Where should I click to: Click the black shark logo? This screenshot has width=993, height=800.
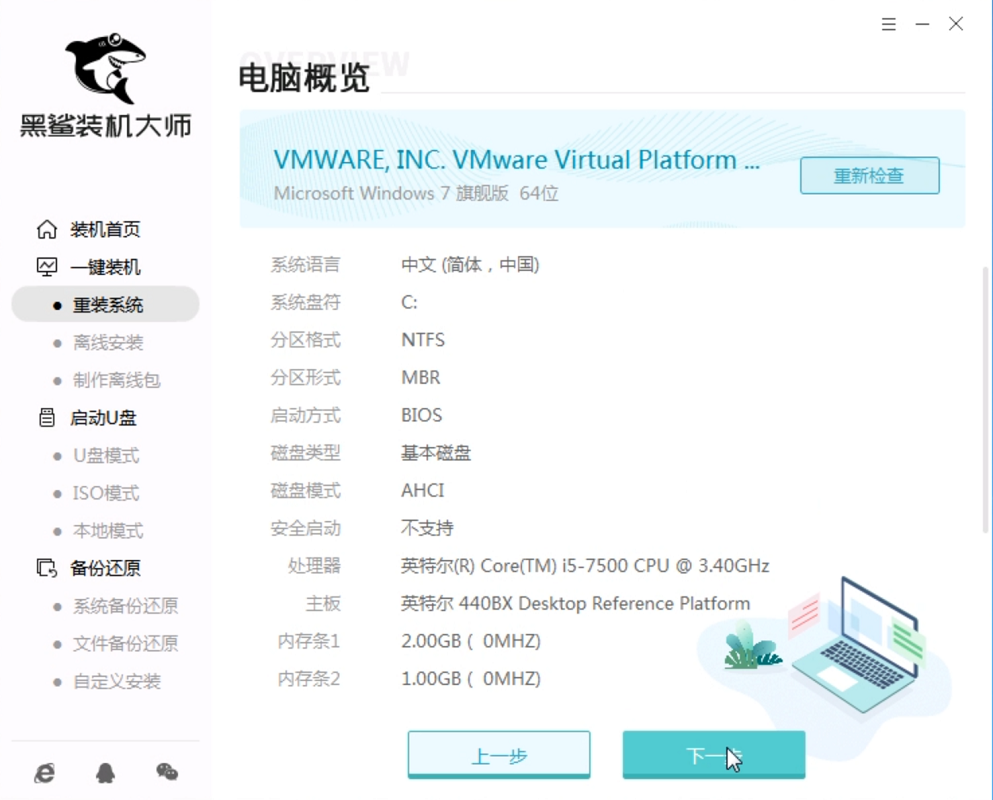[106, 68]
